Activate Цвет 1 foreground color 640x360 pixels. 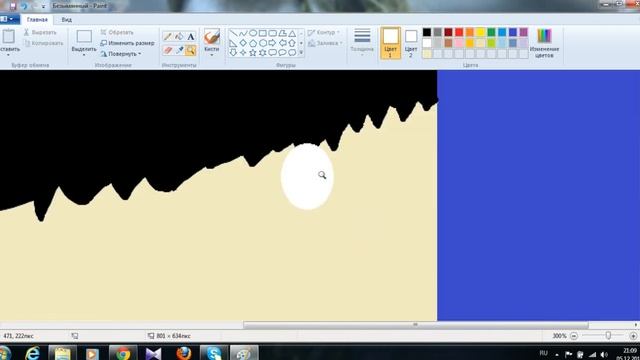pos(391,43)
